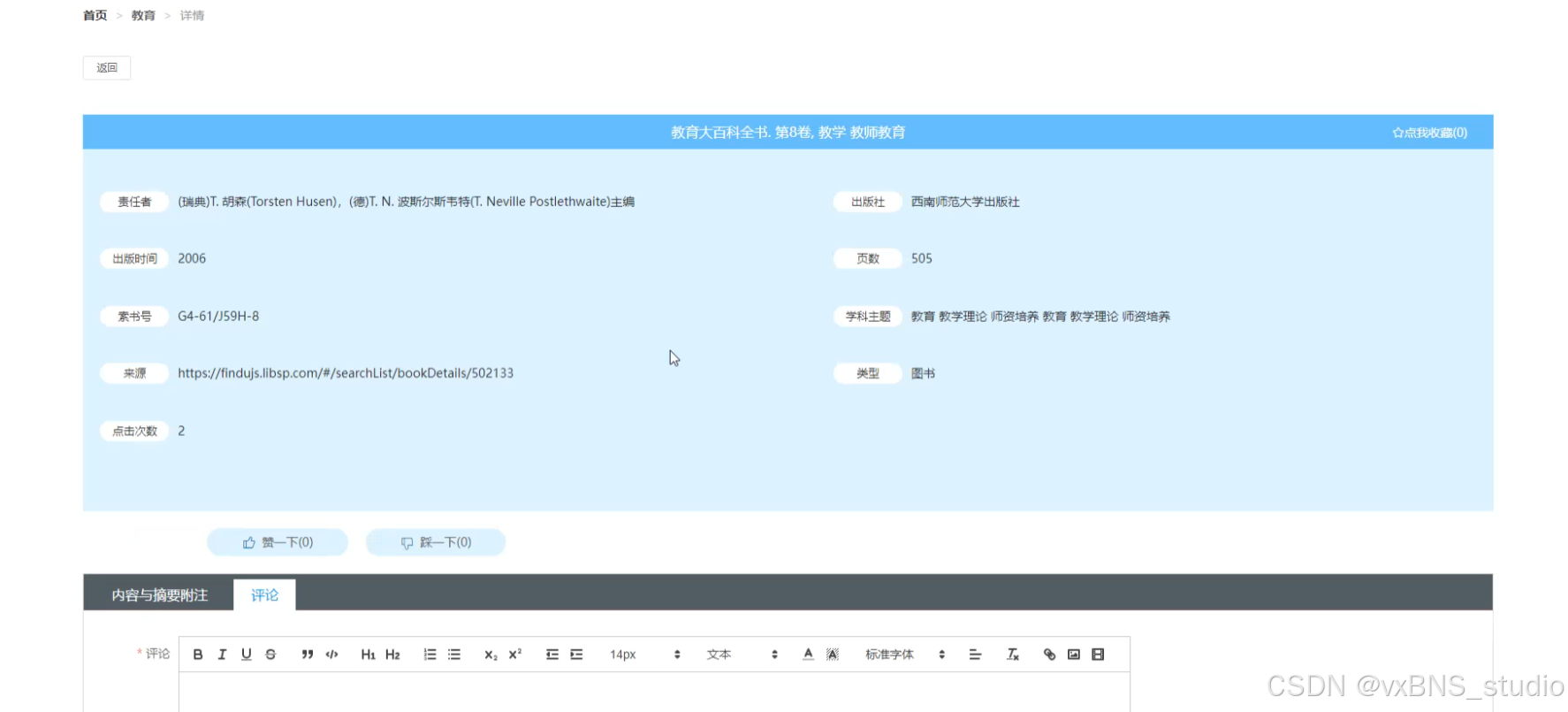
Task: Open the 文本 text style dropdown
Action: pos(742,655)
